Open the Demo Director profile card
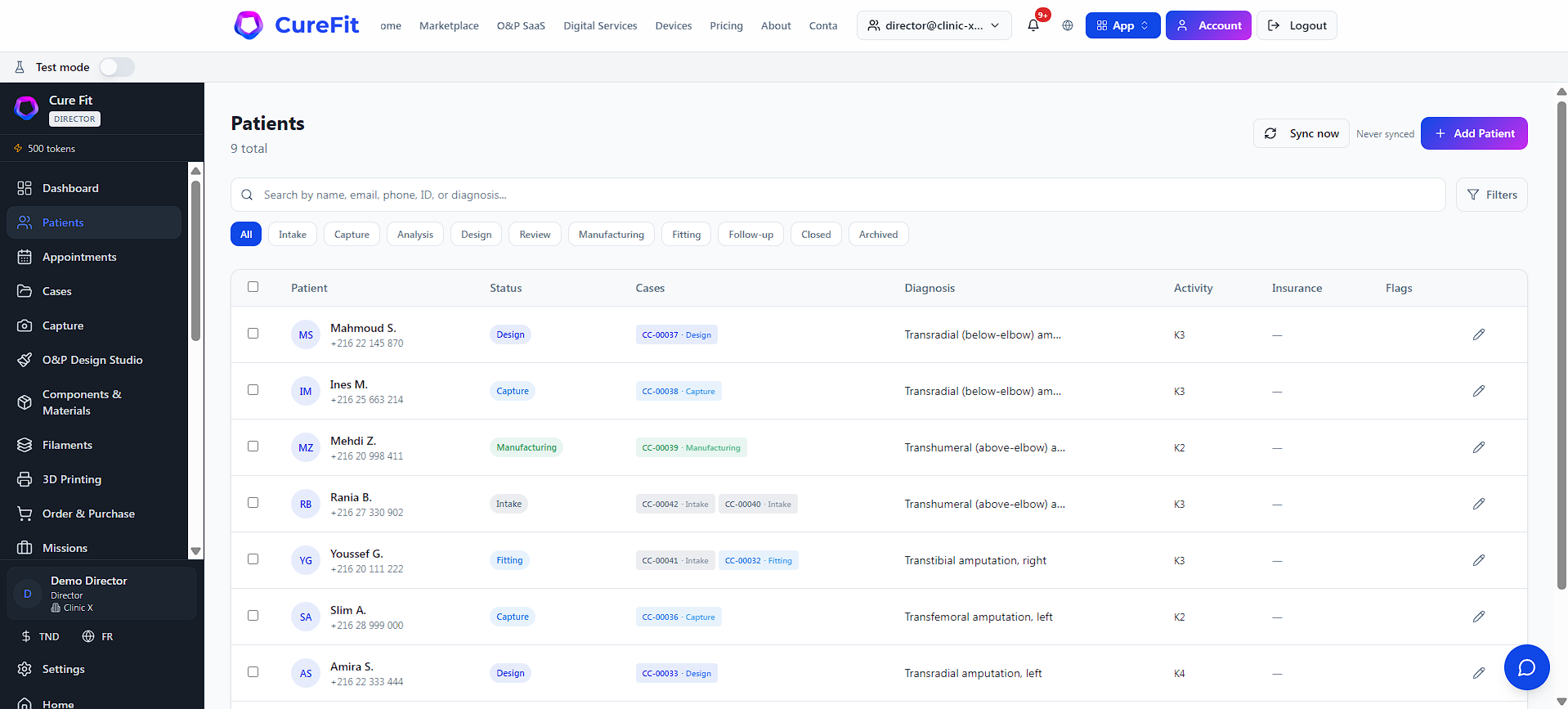 click(x=101, y=594)
